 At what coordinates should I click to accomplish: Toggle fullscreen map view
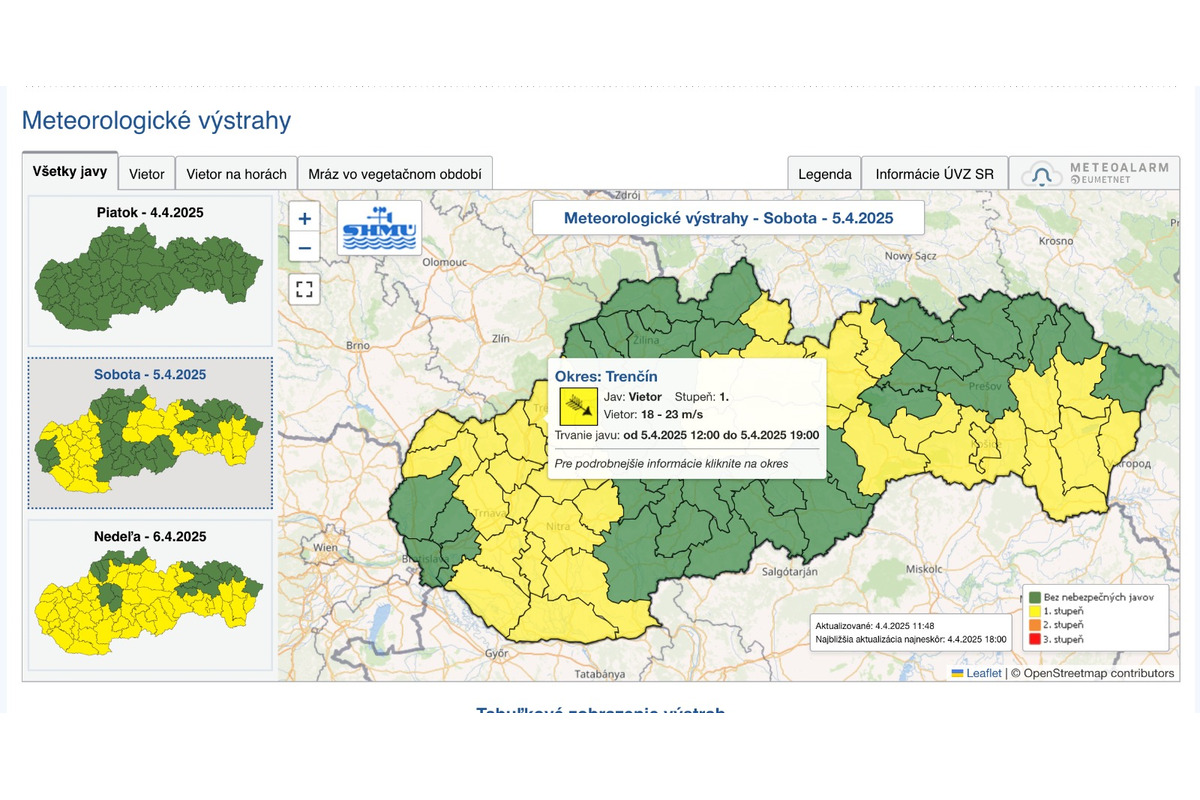click(x=305, y=290)
